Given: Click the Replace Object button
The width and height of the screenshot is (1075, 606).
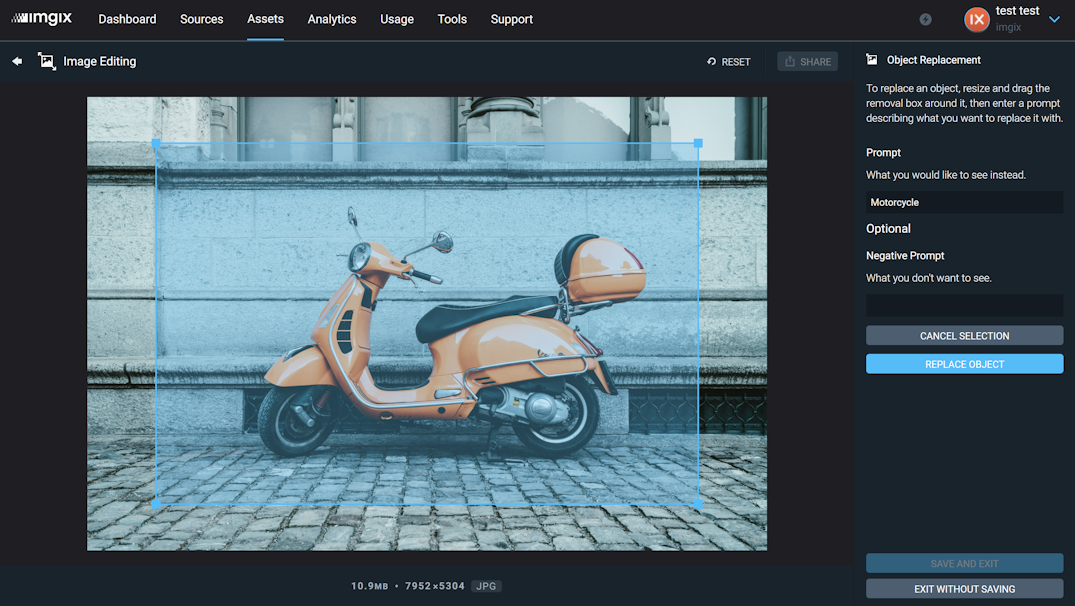Looking at the screenshot, I should (x=963, y=363).
